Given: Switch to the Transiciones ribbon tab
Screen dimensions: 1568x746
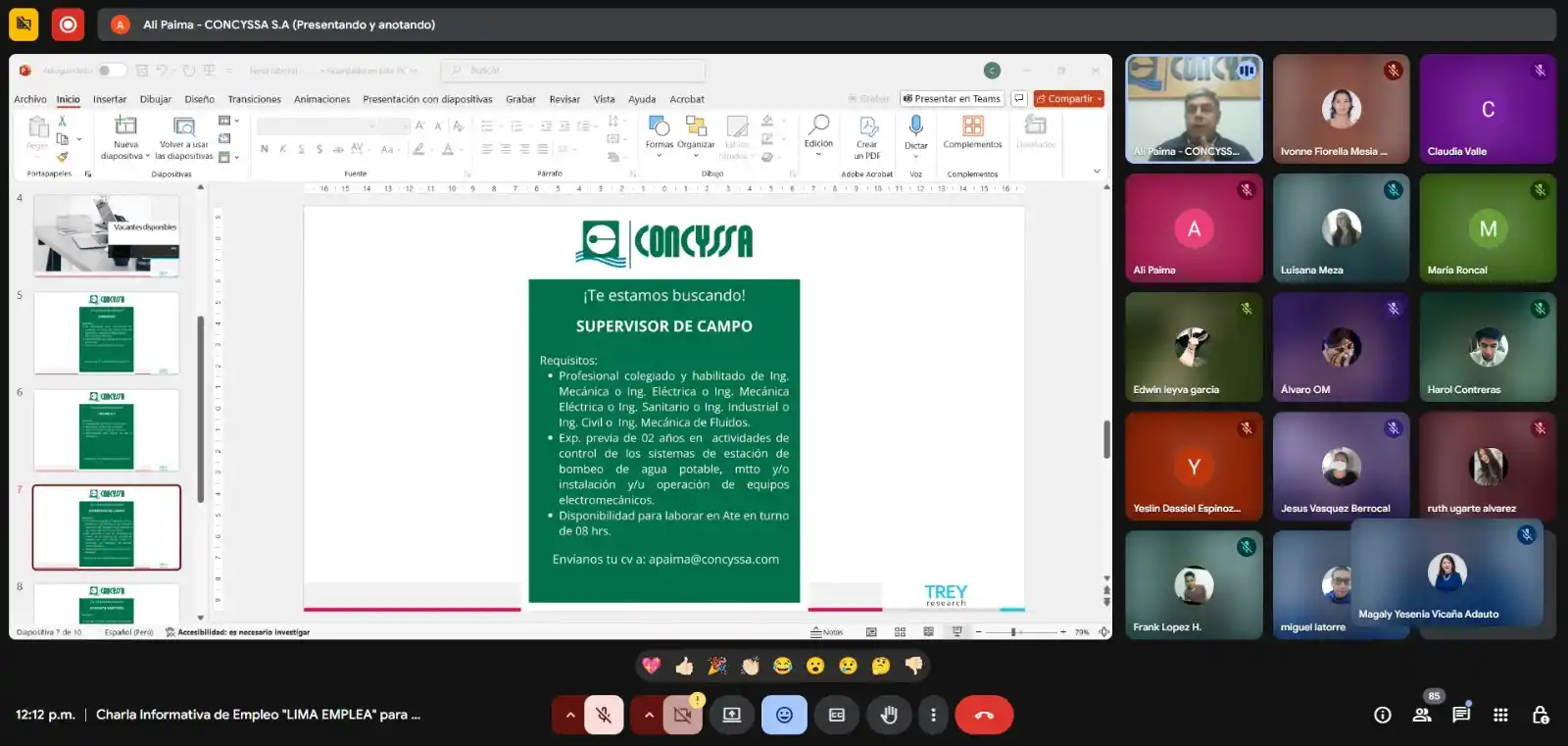Looking at the screenshot, I should pyautogui.click(x=254, y=99).
